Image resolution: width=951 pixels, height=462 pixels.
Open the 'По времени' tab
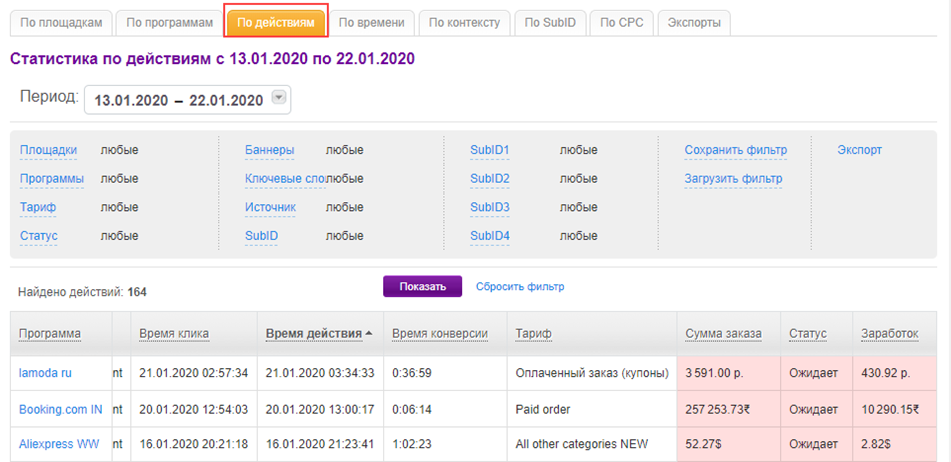371,22
